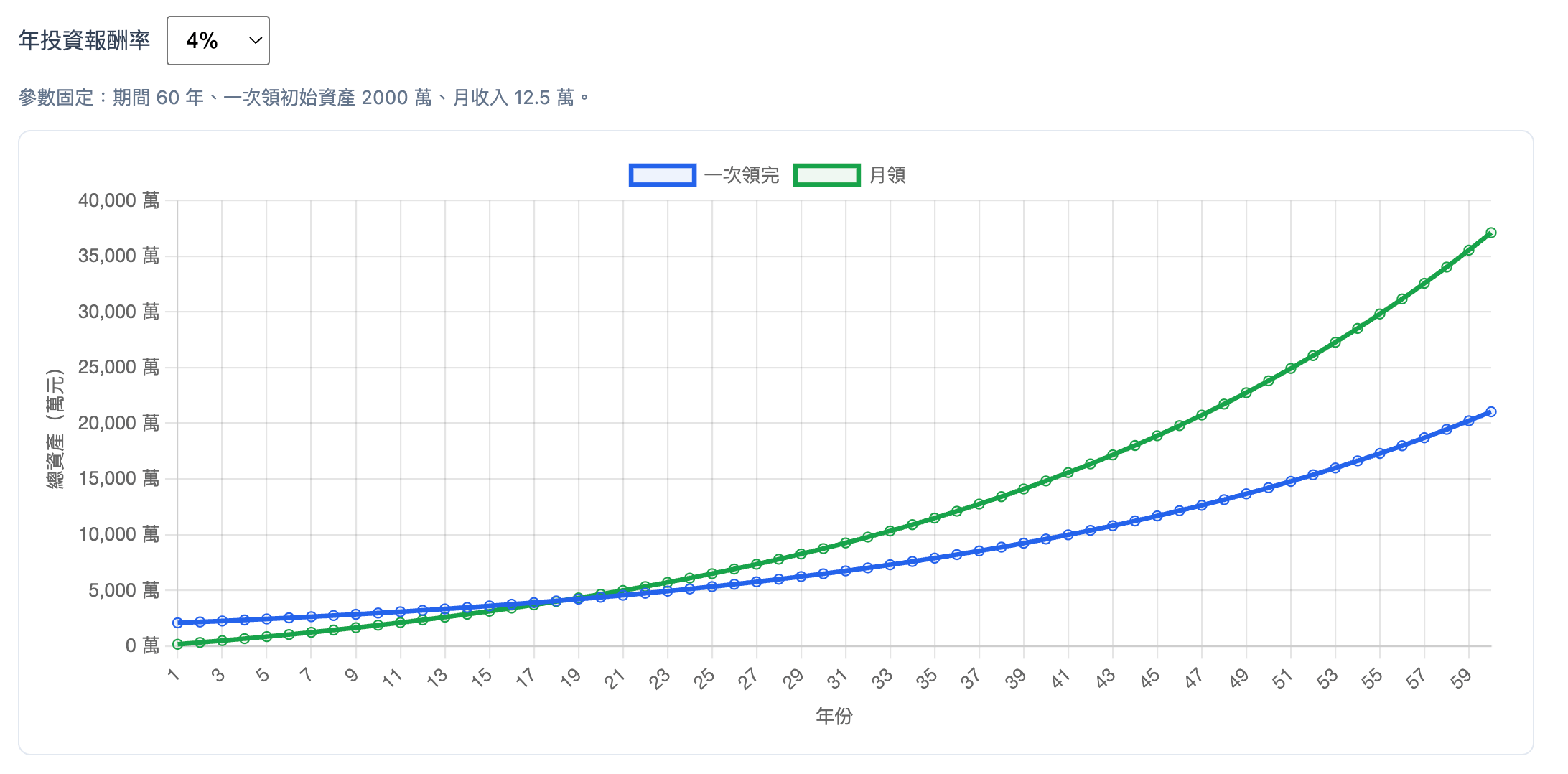The image size is (1568, 774).
Task: Click the final green data point at year 60
Action: pos(1490,233)
